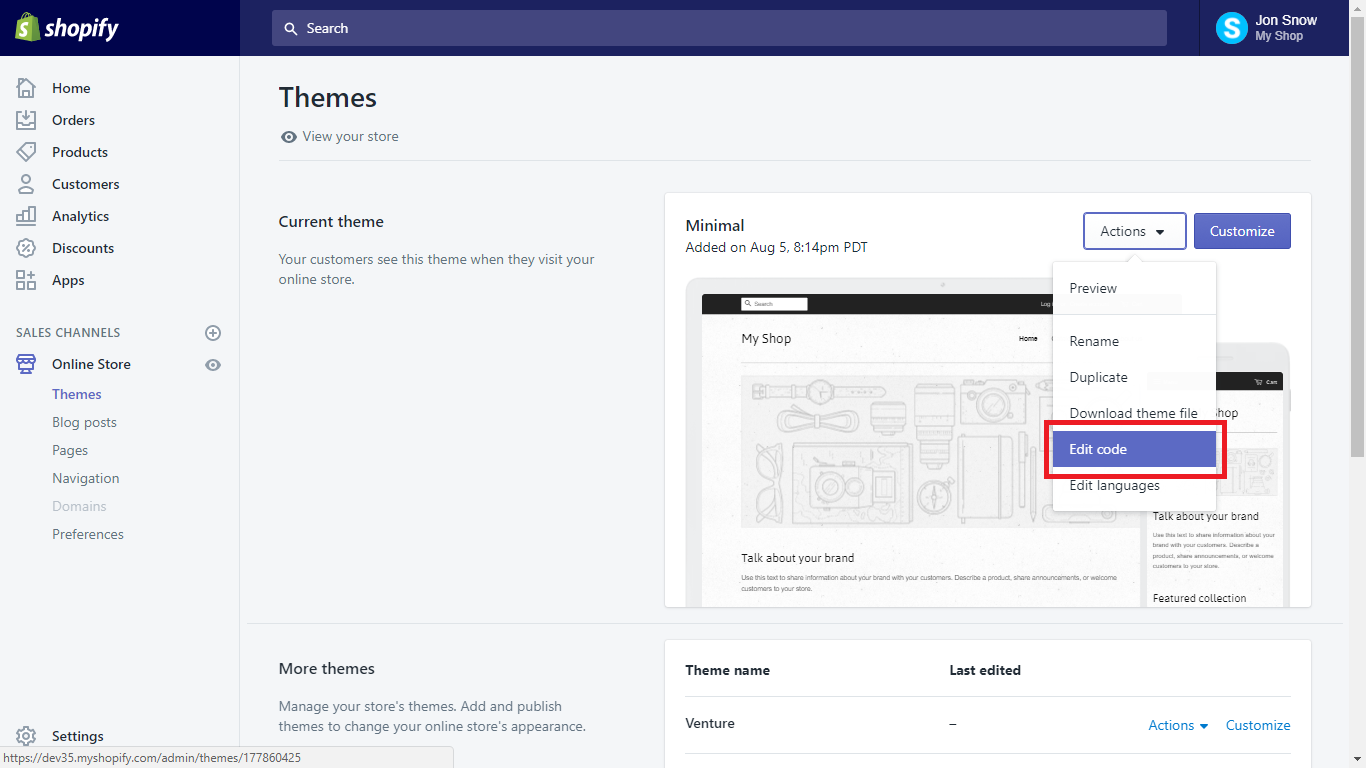Screen dimensions: 1366x768
Task: Choose Edit languages in Actions menu
Action: tap(1134, 485)
